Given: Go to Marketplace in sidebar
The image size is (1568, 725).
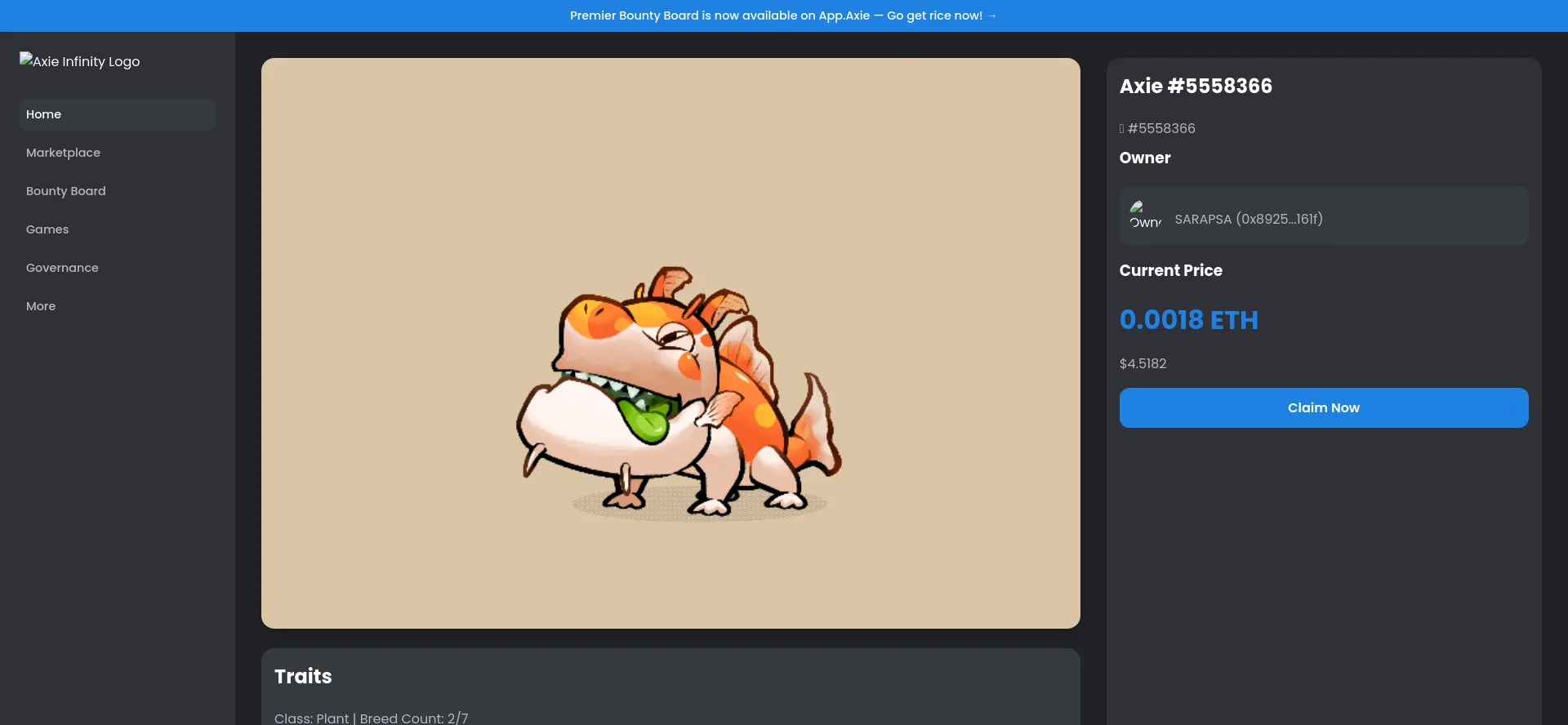Looking at the screenshot, I should pyautogui.click(x=118, y=153).
